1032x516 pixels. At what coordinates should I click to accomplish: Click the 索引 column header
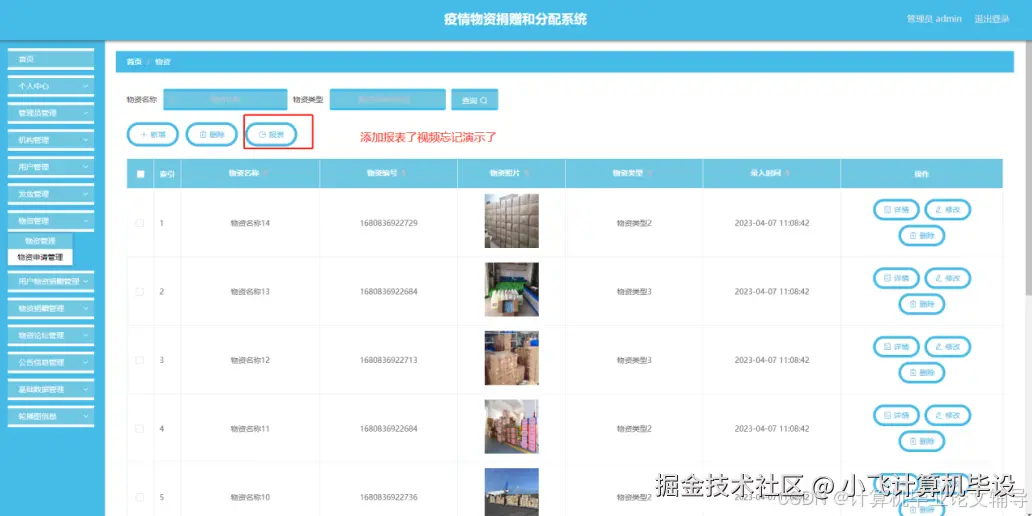[x=167, y=174]
